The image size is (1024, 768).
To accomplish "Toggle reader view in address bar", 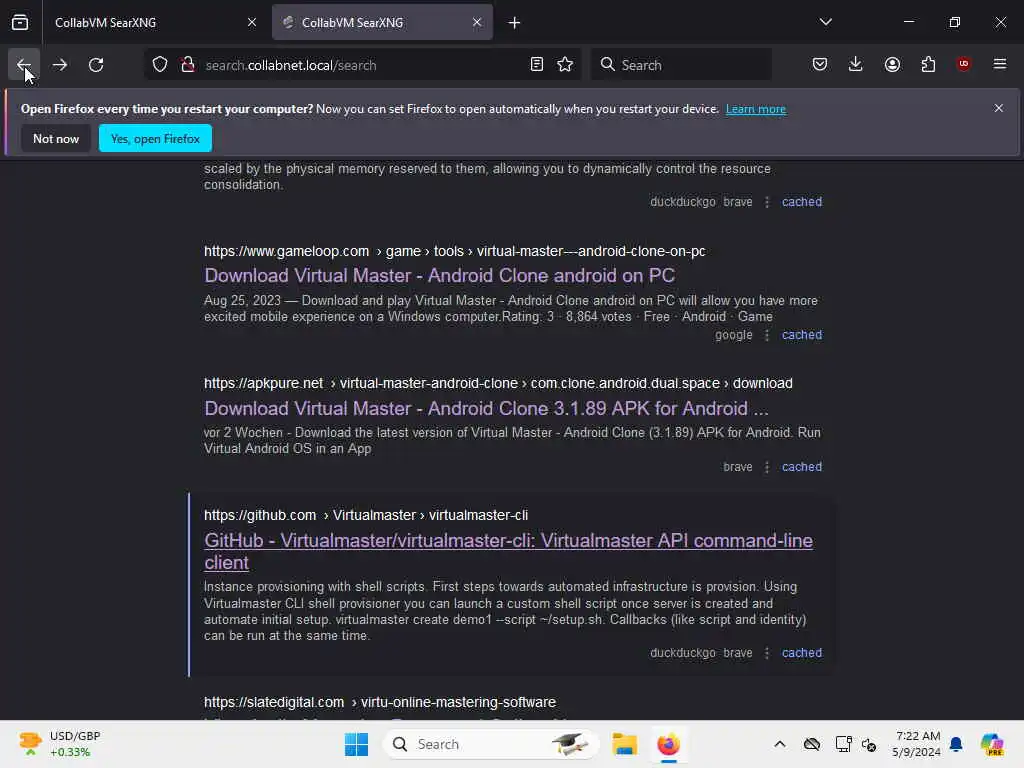I will pos(537,65).
